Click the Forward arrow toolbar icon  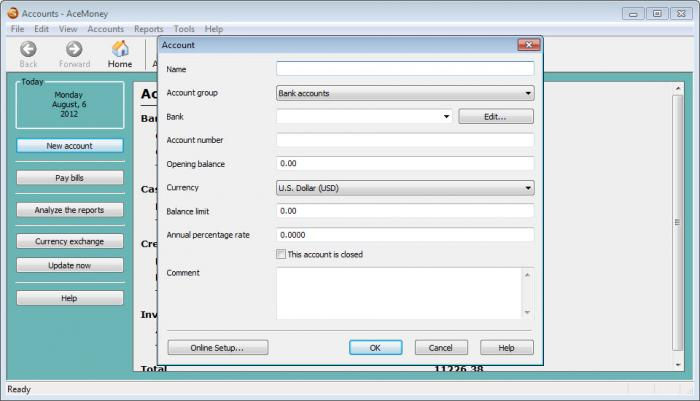click(x=74, y=49)
